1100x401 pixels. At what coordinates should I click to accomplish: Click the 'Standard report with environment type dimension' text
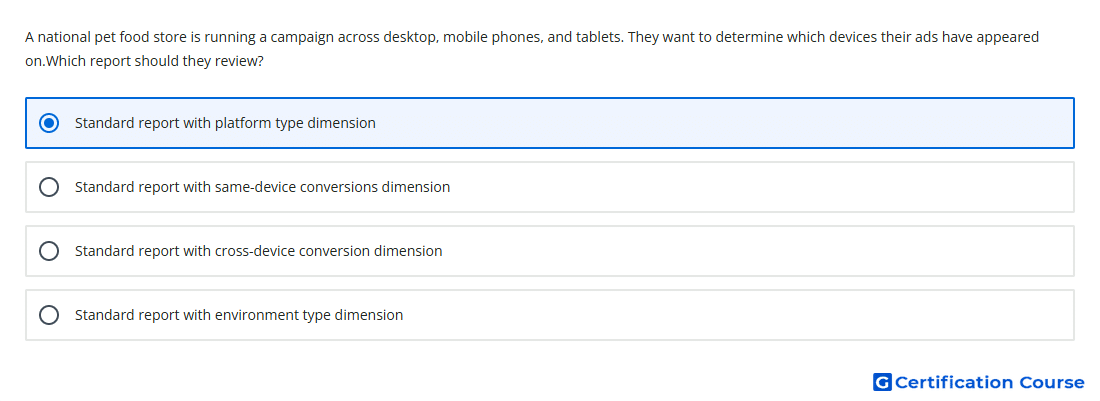coord(239,315)
